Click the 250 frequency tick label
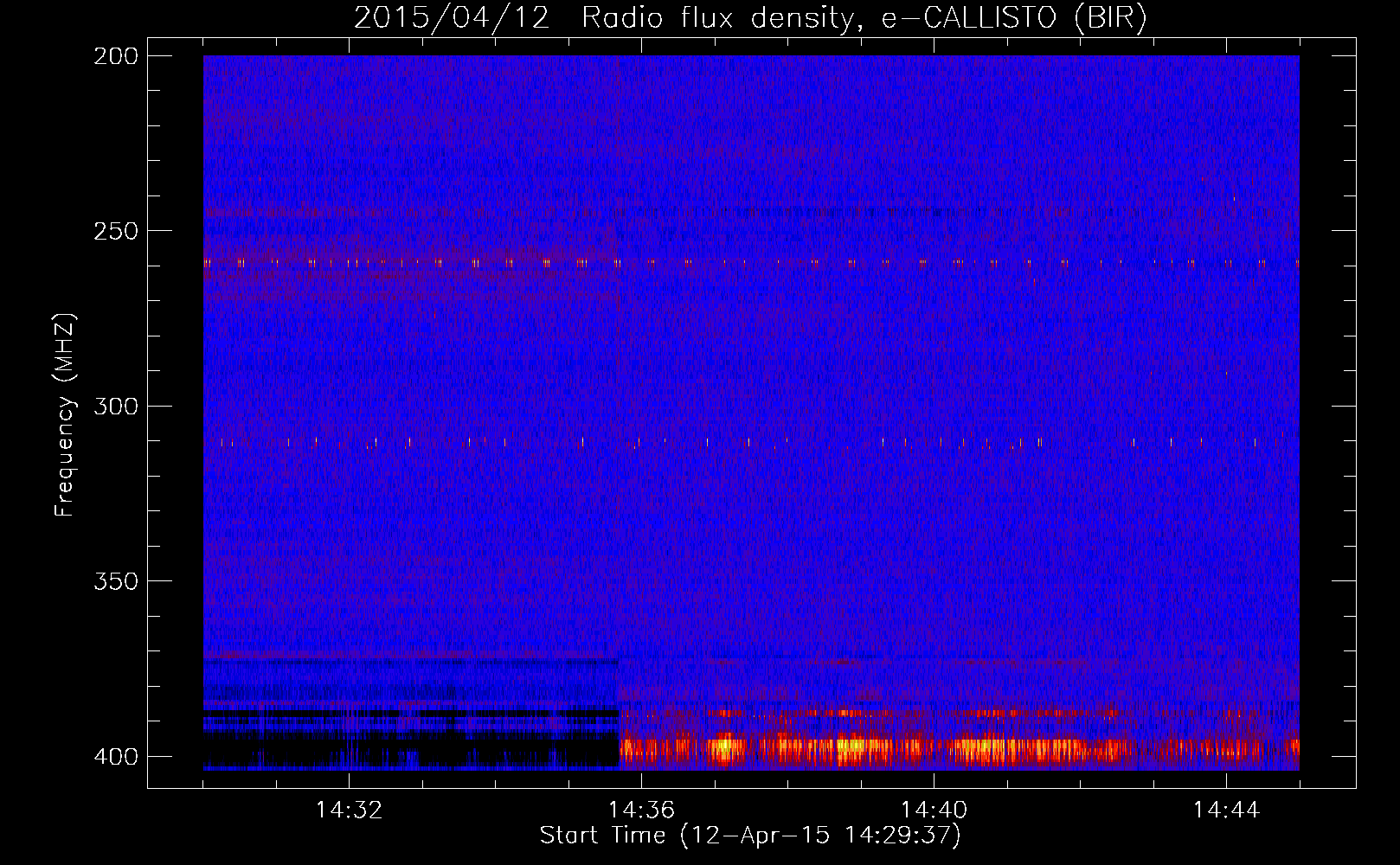 tap(116, 231)
